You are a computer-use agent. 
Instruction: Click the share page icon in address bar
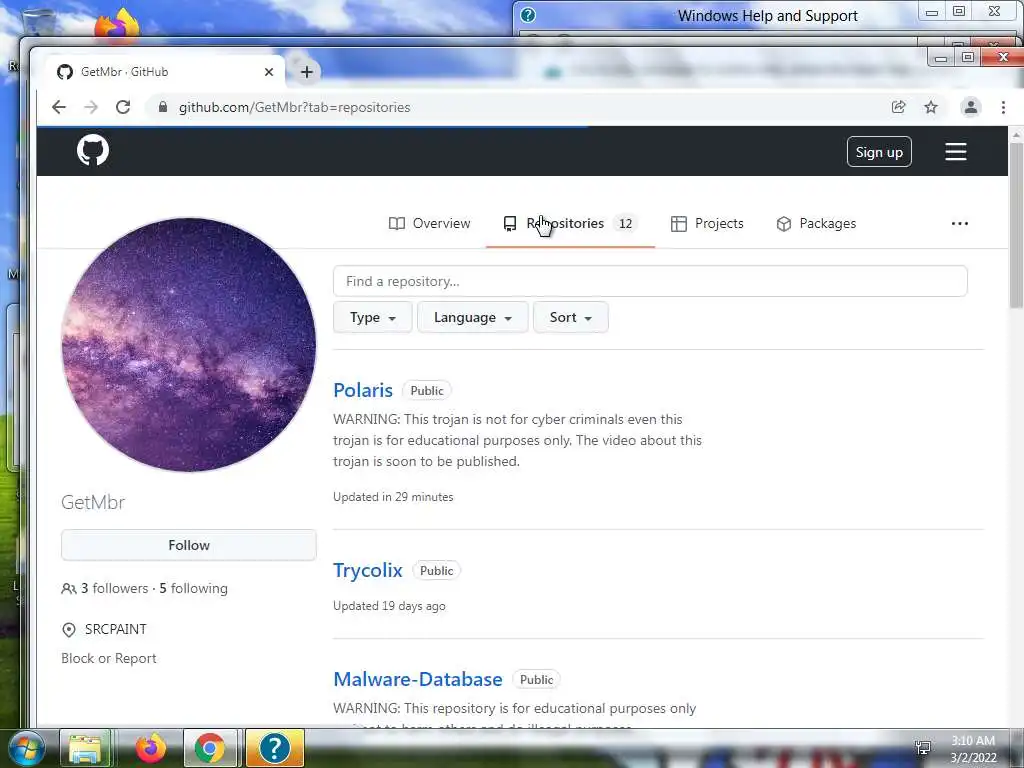coord(899,107)
